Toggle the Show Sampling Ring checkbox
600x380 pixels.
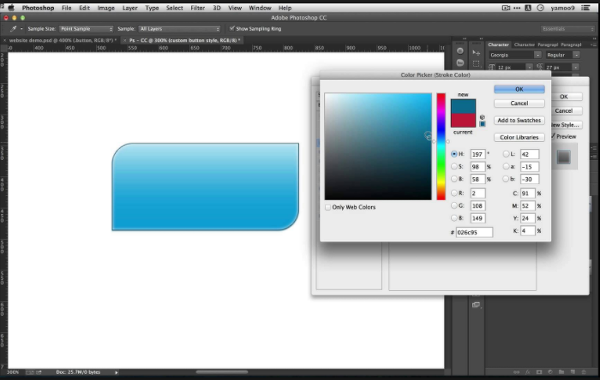tap(232, 29)
